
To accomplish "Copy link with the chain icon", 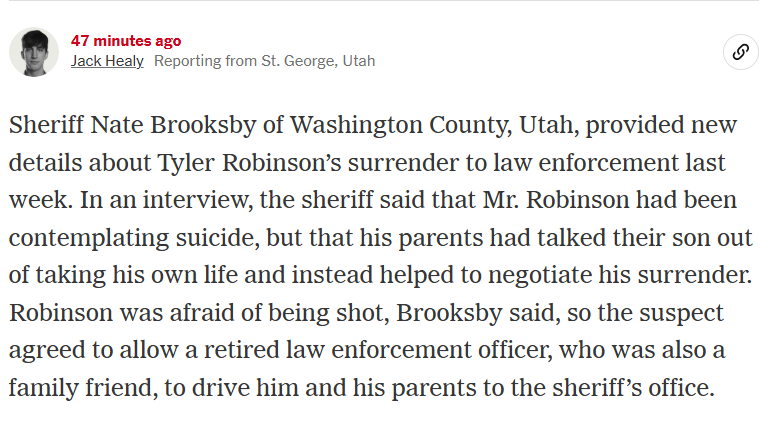I will pos(740,52).
